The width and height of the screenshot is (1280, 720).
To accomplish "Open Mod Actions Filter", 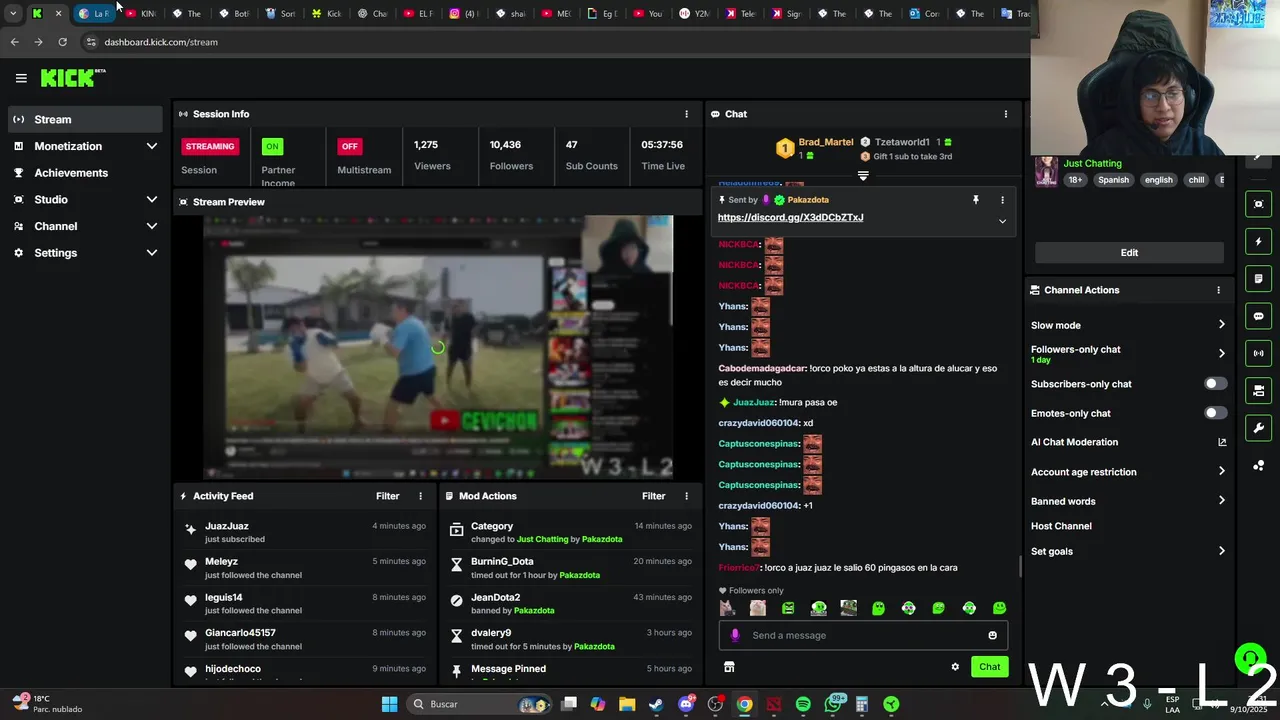I will point(653,496).
